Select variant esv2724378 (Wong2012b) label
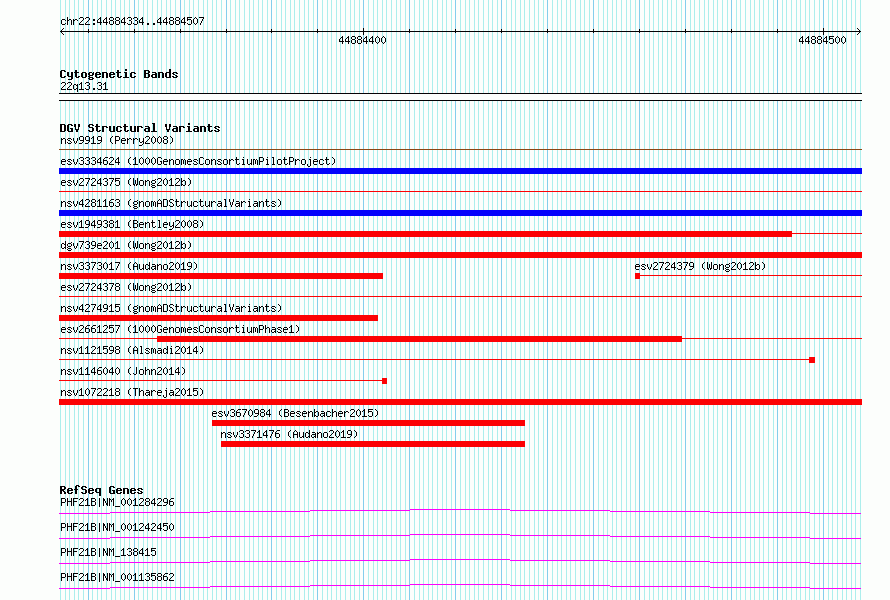 [126, 287]
